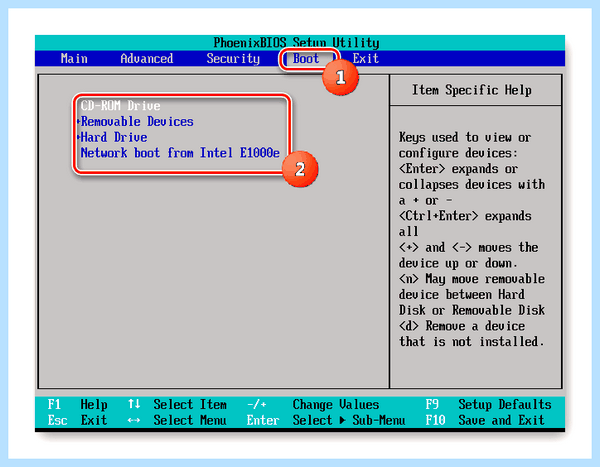Click the -/+ Change Values hint

tap(313, 404)
